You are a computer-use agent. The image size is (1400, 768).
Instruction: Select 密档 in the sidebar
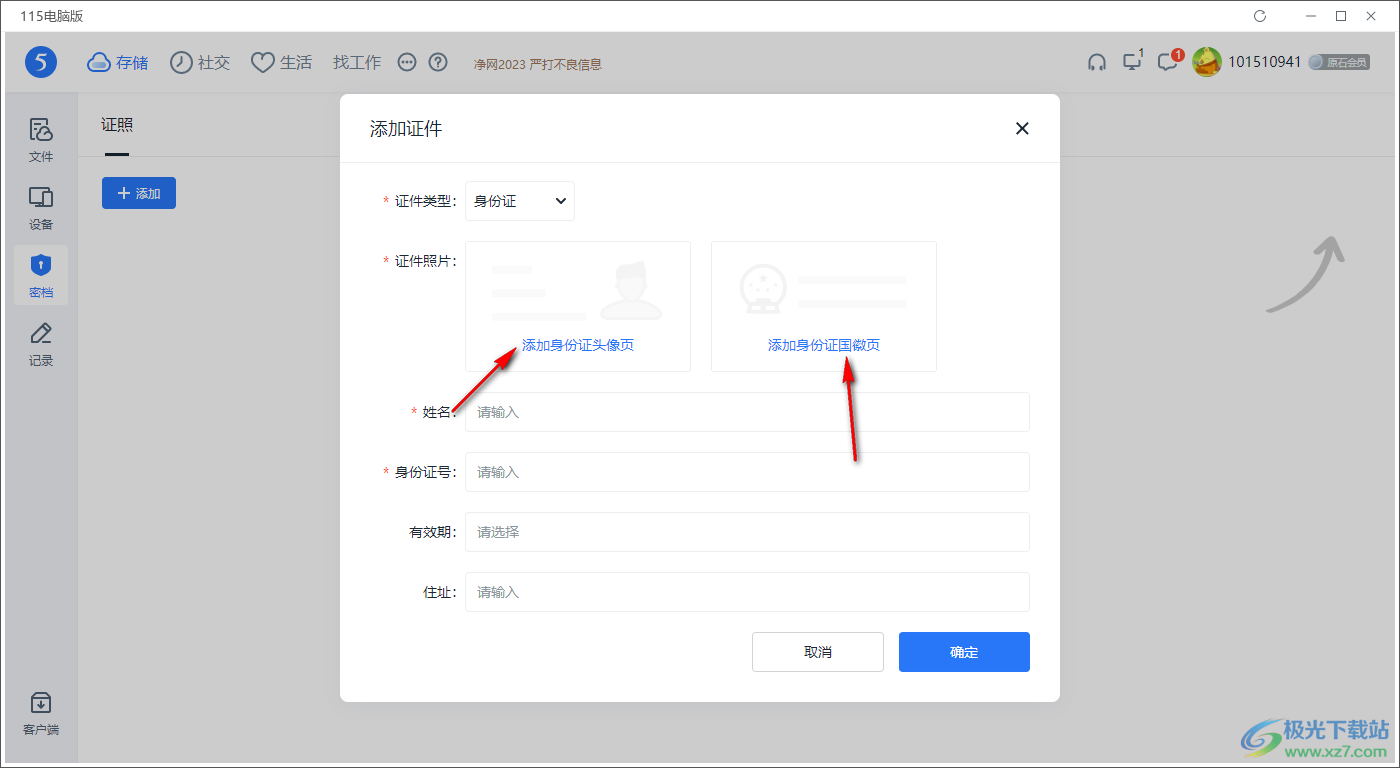pyautogui.click(x=41, y=276)
